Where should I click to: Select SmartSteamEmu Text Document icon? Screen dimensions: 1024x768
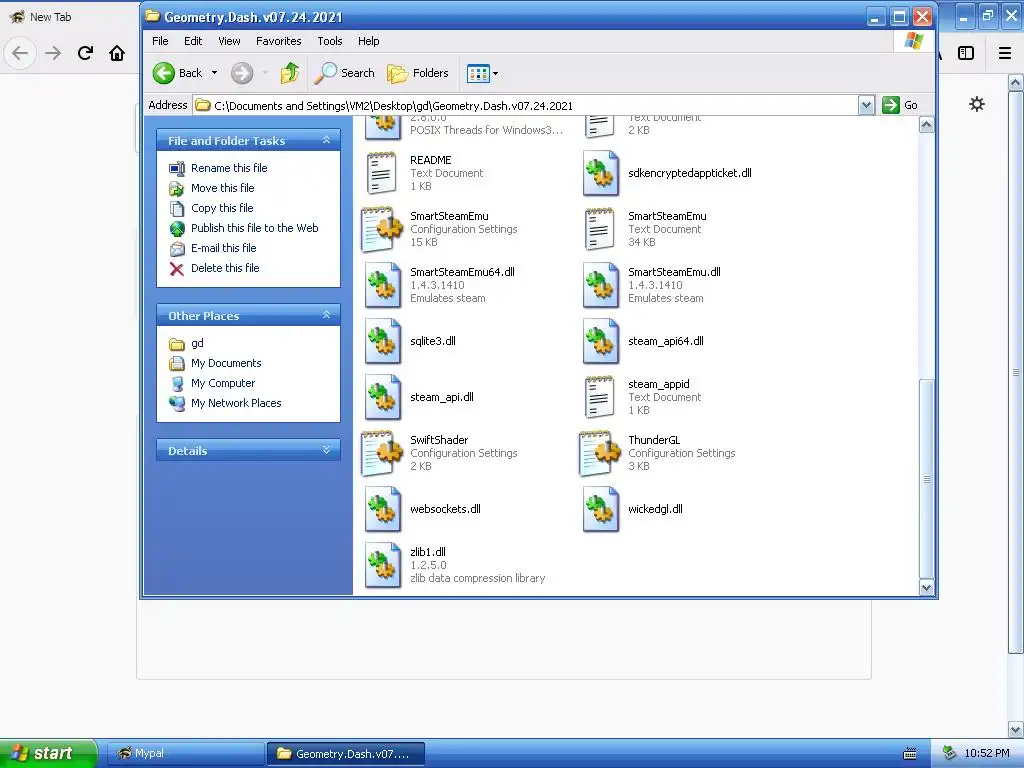coord(600,229)
